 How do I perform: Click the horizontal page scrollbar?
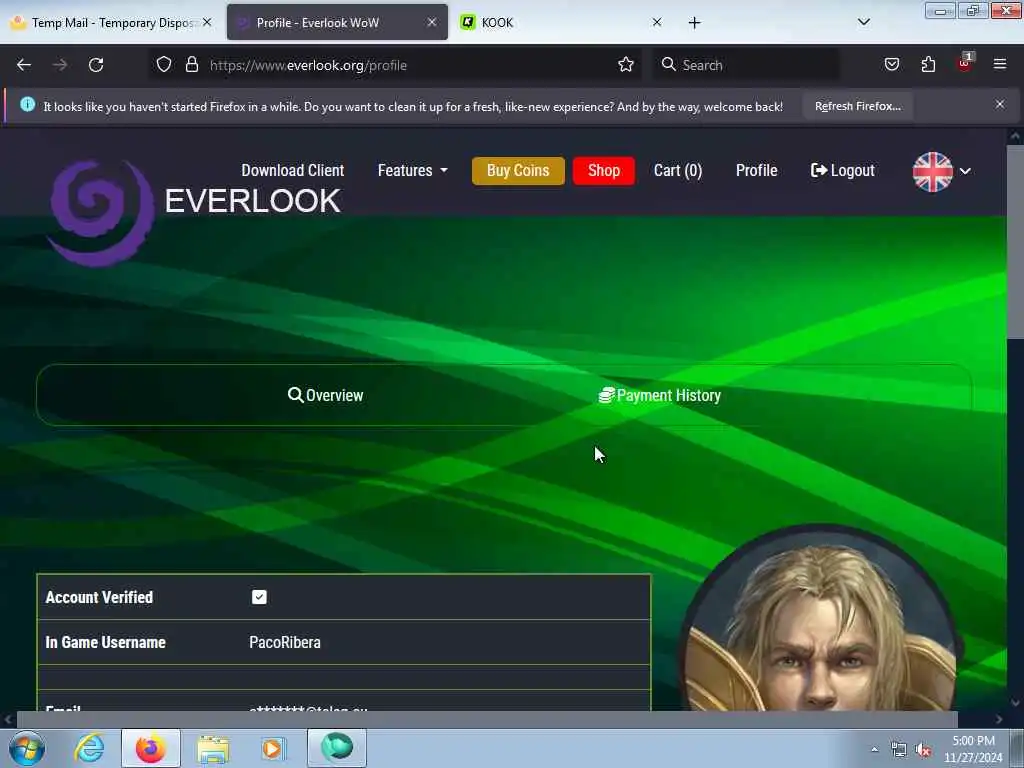pos(487,719)
